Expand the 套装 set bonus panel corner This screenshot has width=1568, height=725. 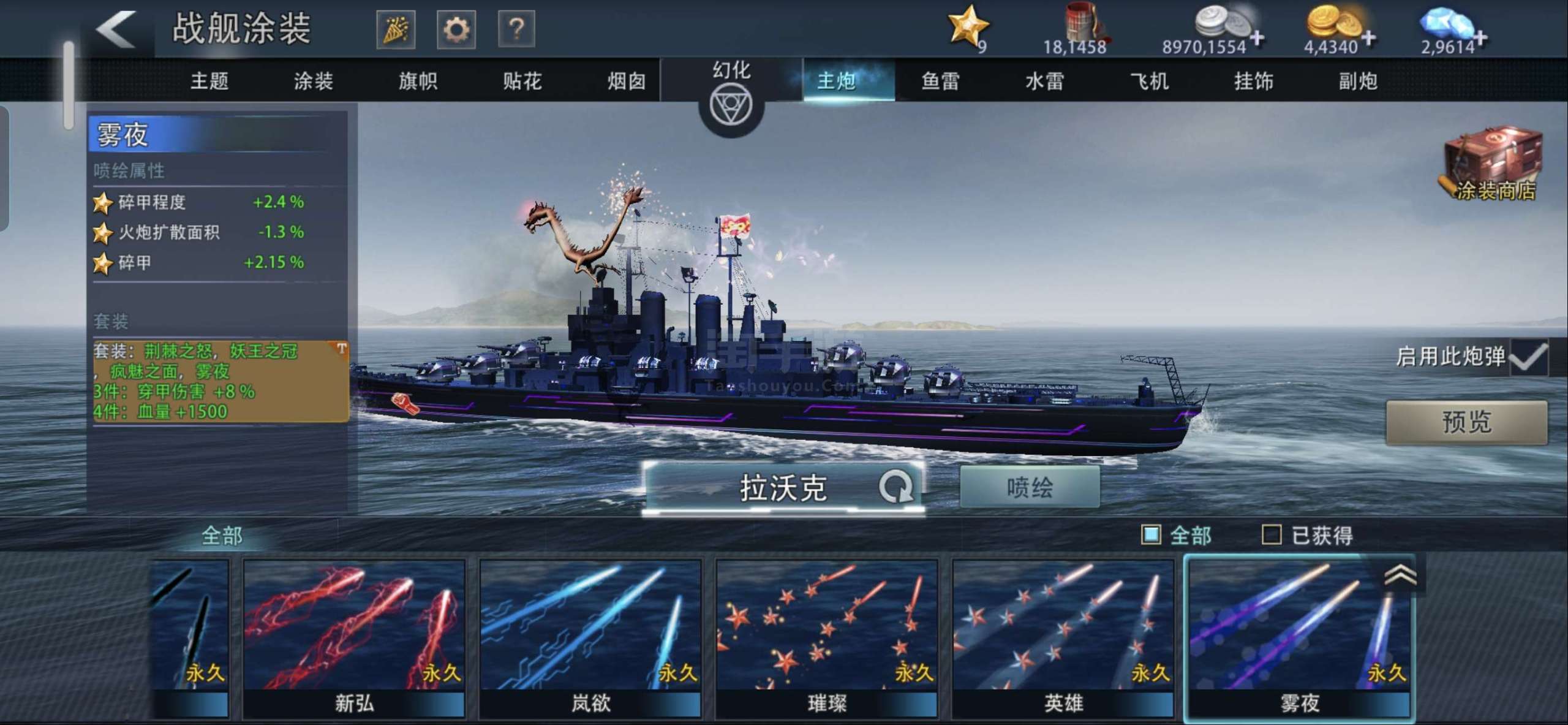pos(341,348)
